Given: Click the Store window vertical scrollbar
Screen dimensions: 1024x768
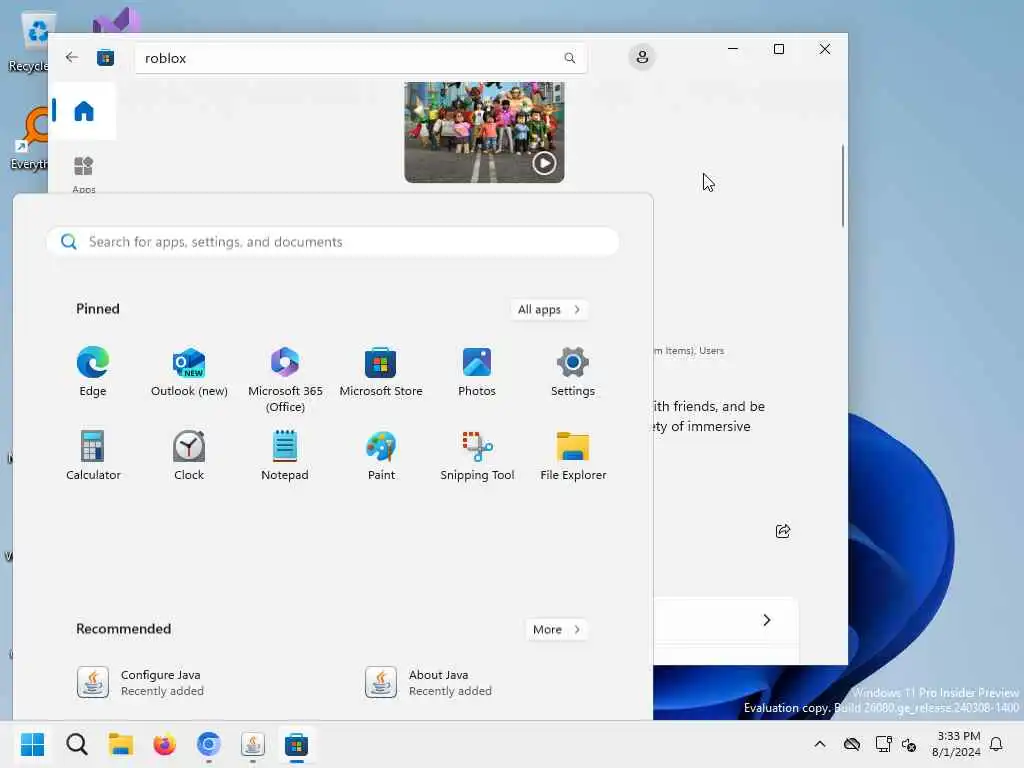Looking at the screenshot, I should pyautogui.click(x=842, y=185).
